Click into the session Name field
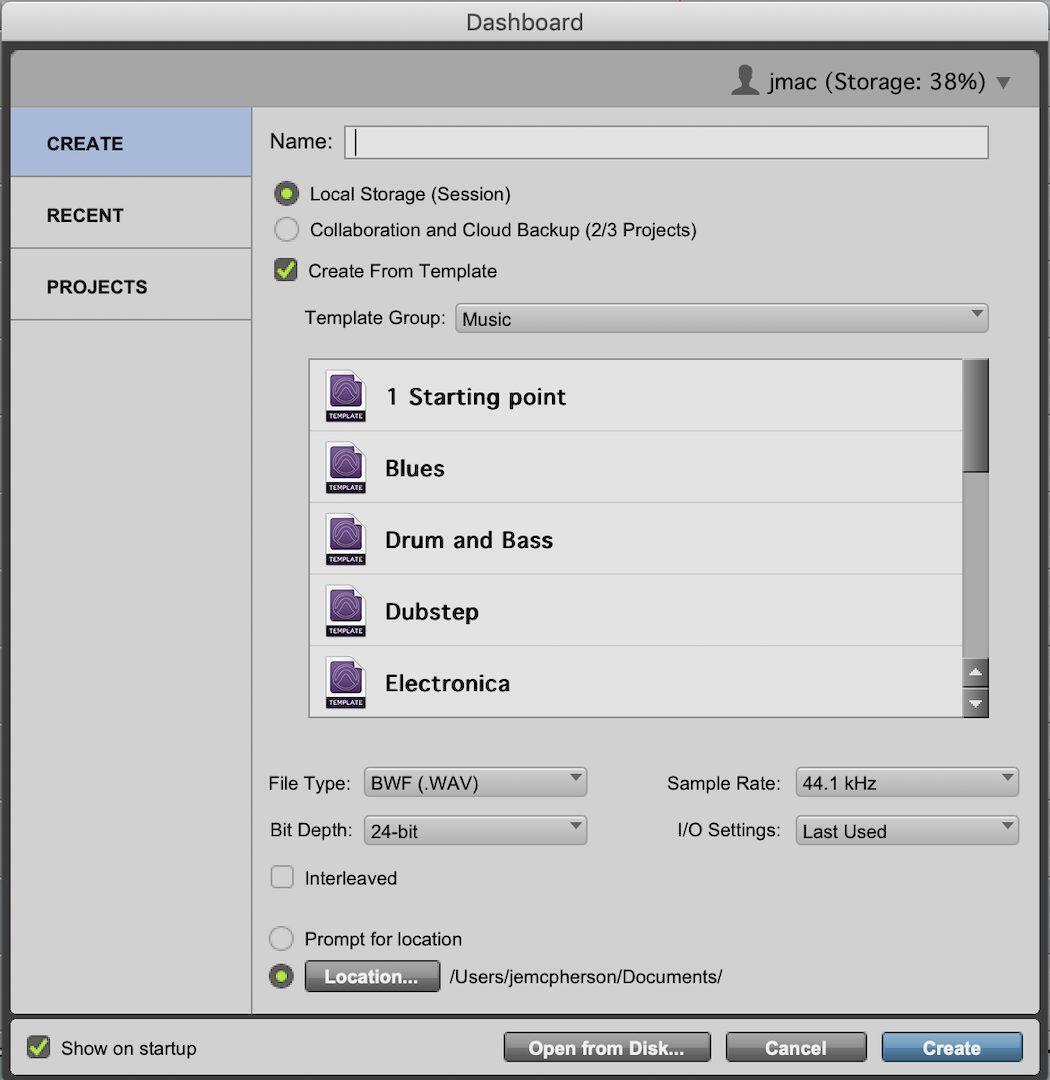The width and height of the screenshot is (1050, 1080). 666,142
